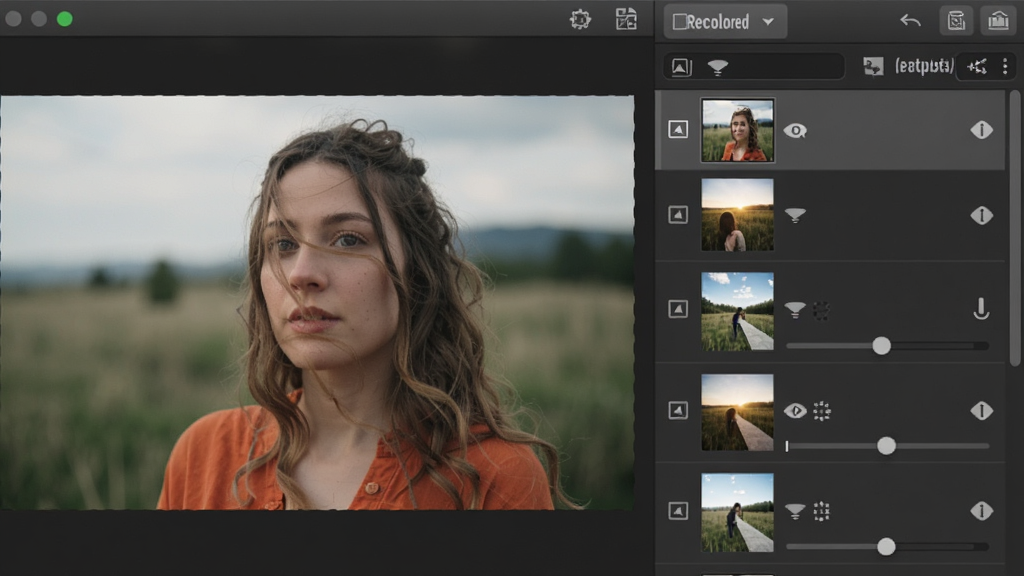
Task: Click the outputs label in the panel header
Action: pos(923,66)
